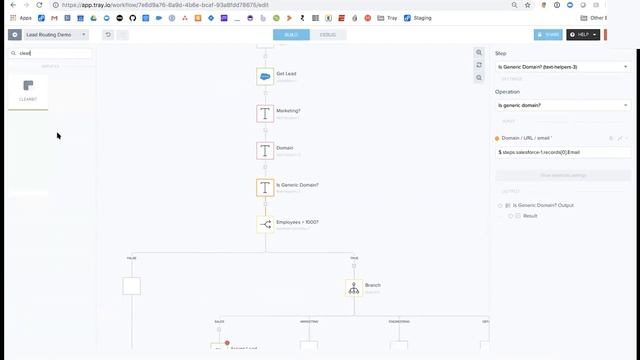The width and height of the screenshot is (640, 360).
Task: Switch to the Debug tab
Action: (328, 35)
